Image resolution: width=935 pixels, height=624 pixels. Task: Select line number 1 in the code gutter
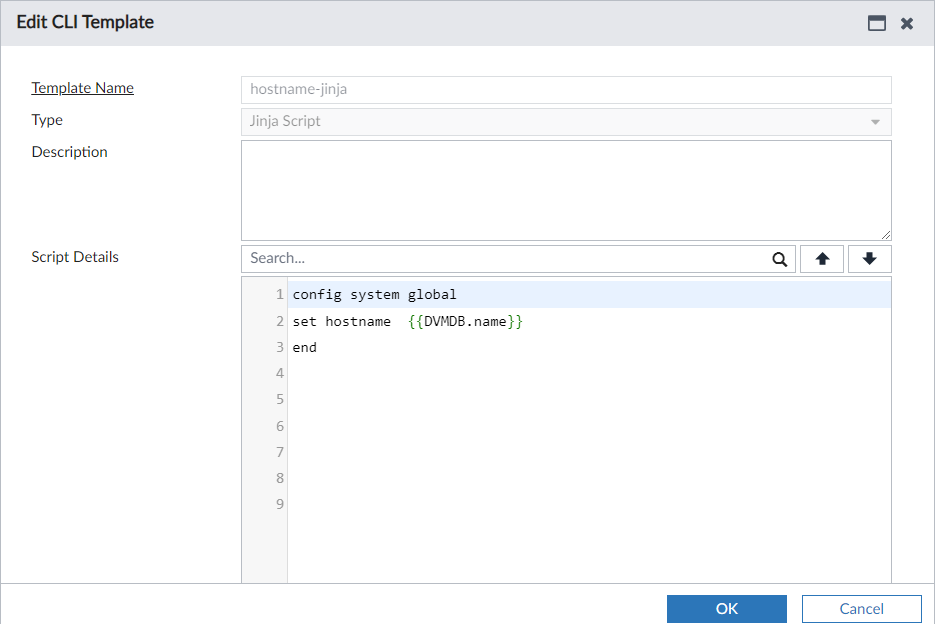(x=279, y=294)
